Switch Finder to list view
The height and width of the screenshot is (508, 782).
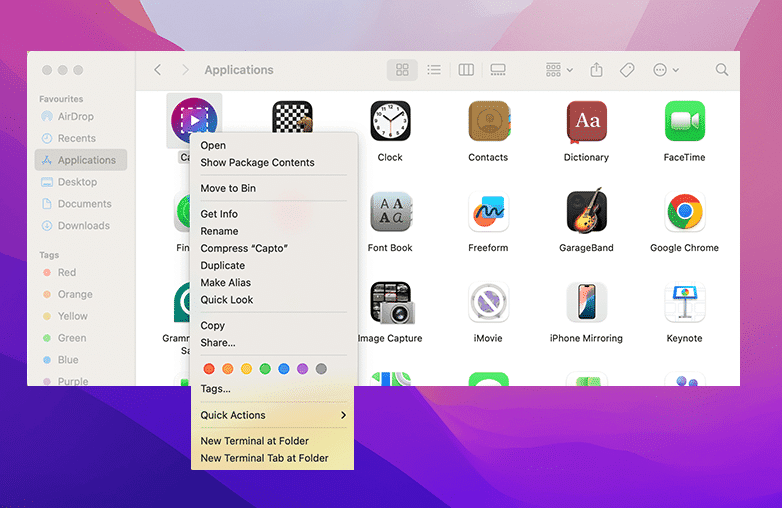click(x=434, y=70)
